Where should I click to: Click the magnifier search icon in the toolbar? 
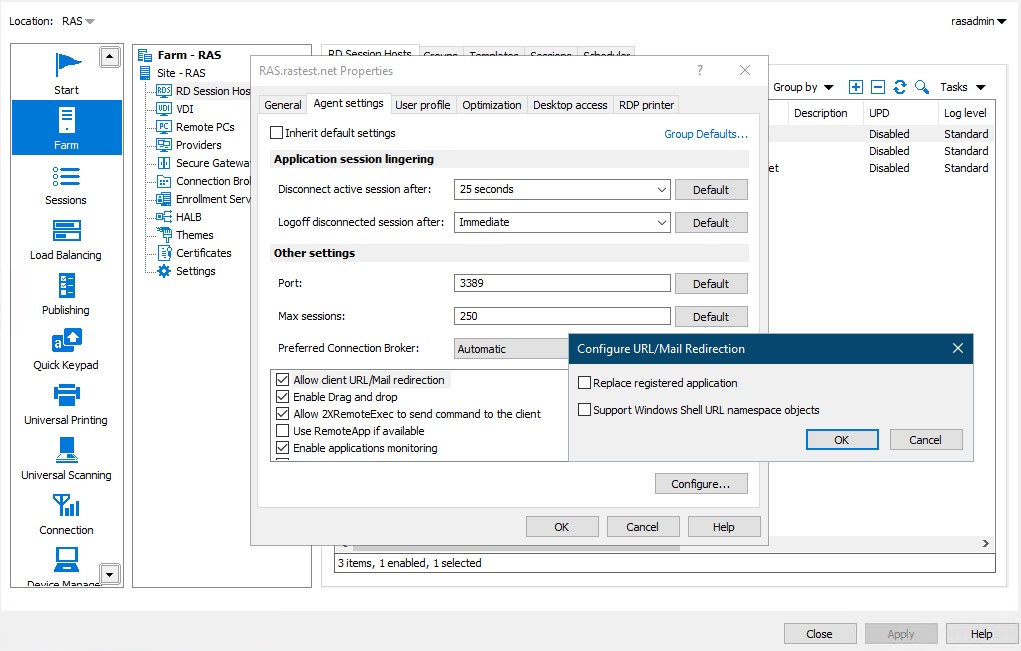pyautogui.click(x=921, y=87)
